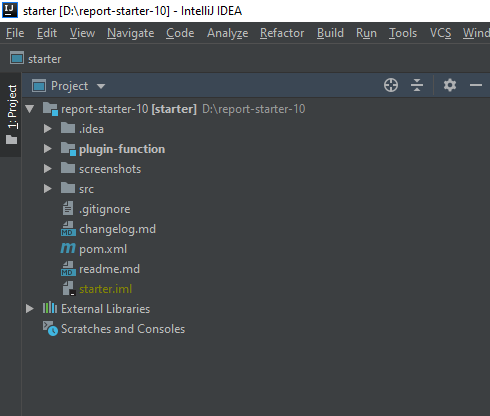Open the Navigate menu
Viewport: 490px width, 416px height.
coord(130,33)
